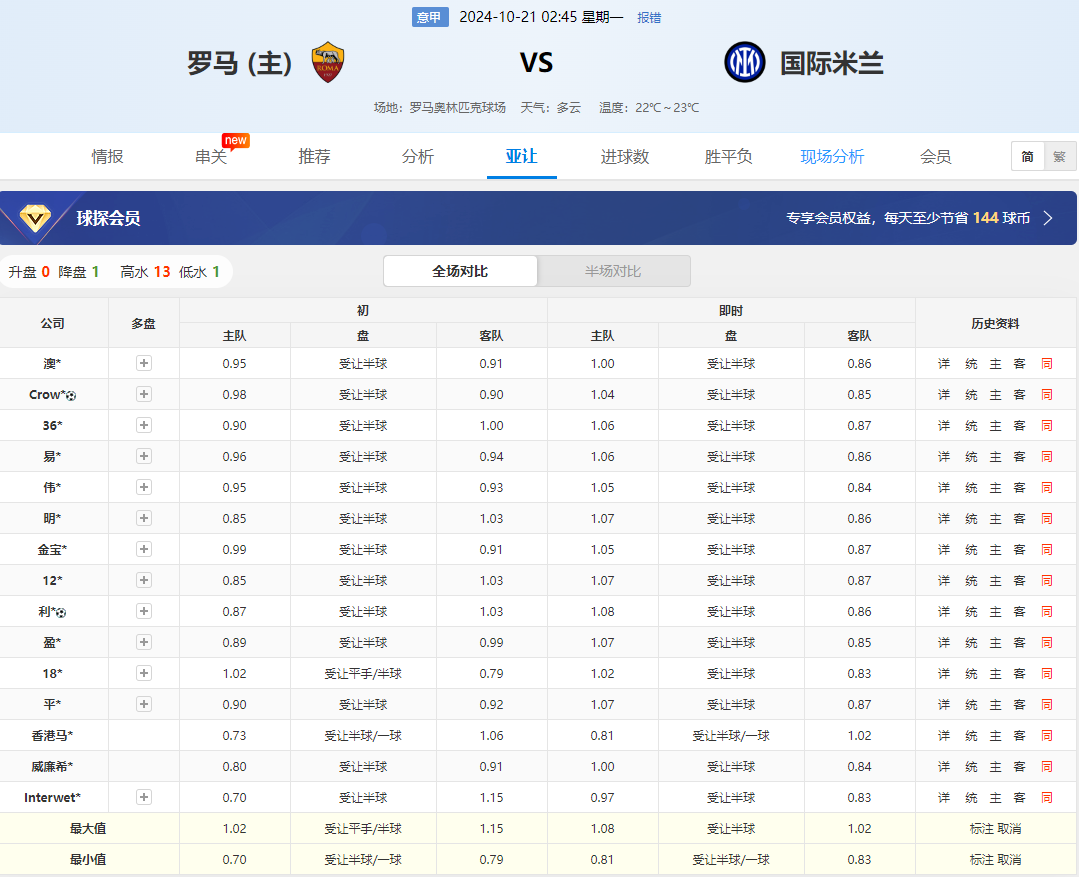Viewport: 1079px width, 877px height.
Task: Click the diamond VIP member icon
Action: (x=36, y=218)
